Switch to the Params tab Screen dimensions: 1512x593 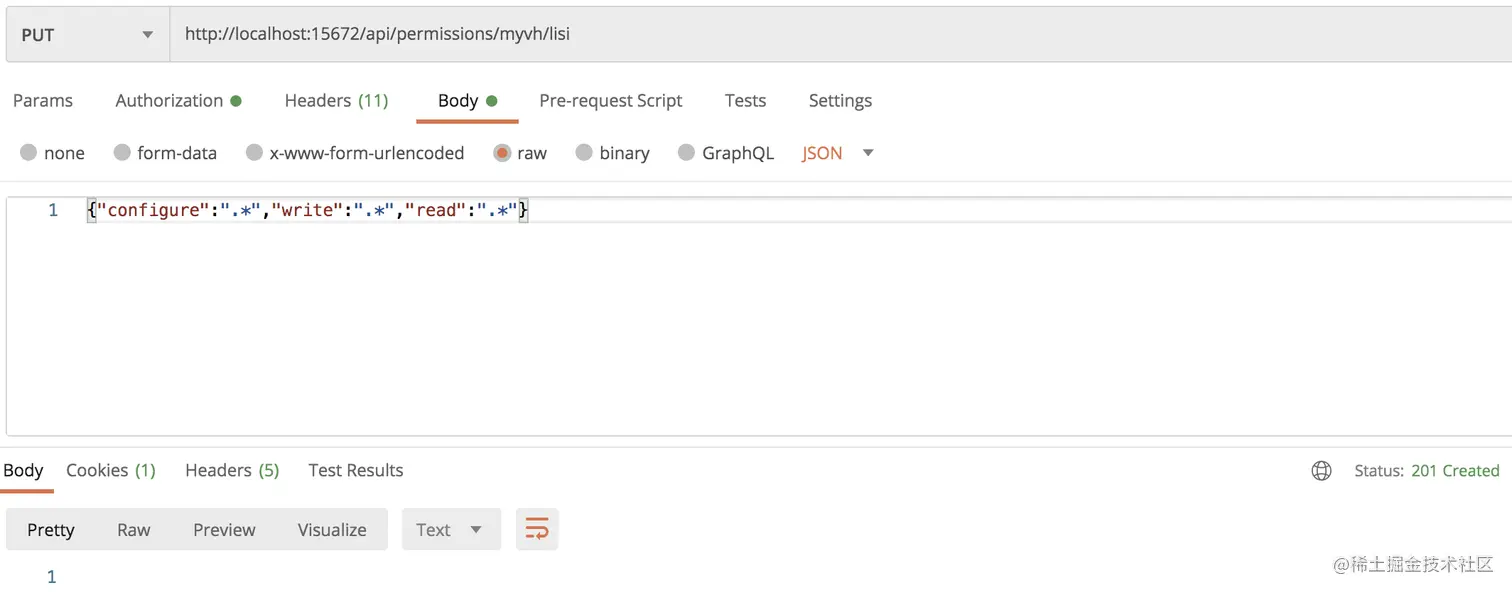point(43,100)
